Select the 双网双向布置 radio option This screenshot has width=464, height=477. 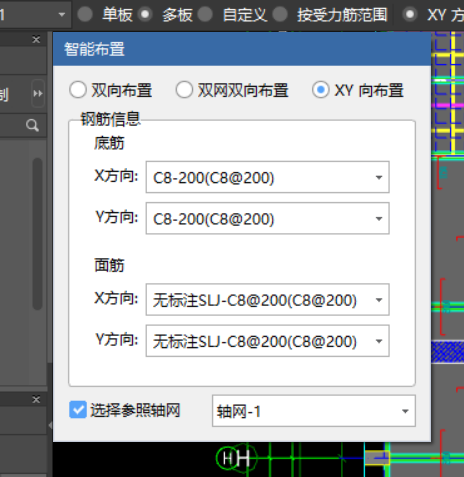tap(184, 90)
